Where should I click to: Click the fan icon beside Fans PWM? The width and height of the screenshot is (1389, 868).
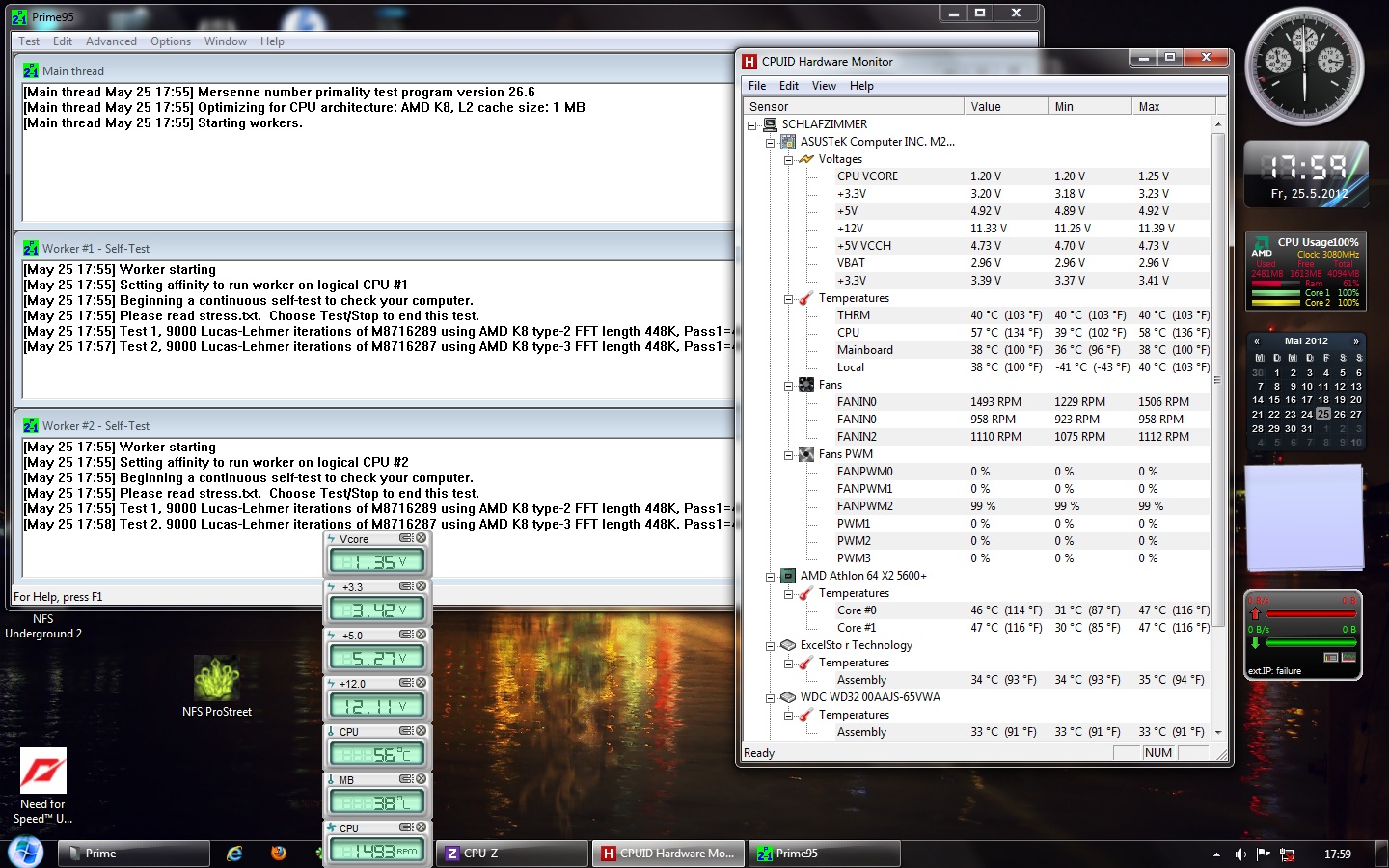click(x=806, y=454)
